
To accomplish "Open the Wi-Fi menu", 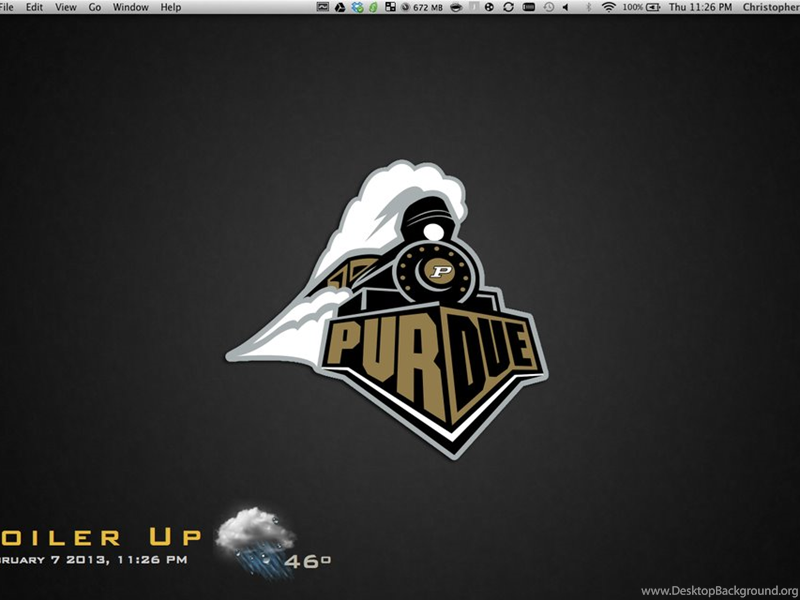I will tap(609, 7).
